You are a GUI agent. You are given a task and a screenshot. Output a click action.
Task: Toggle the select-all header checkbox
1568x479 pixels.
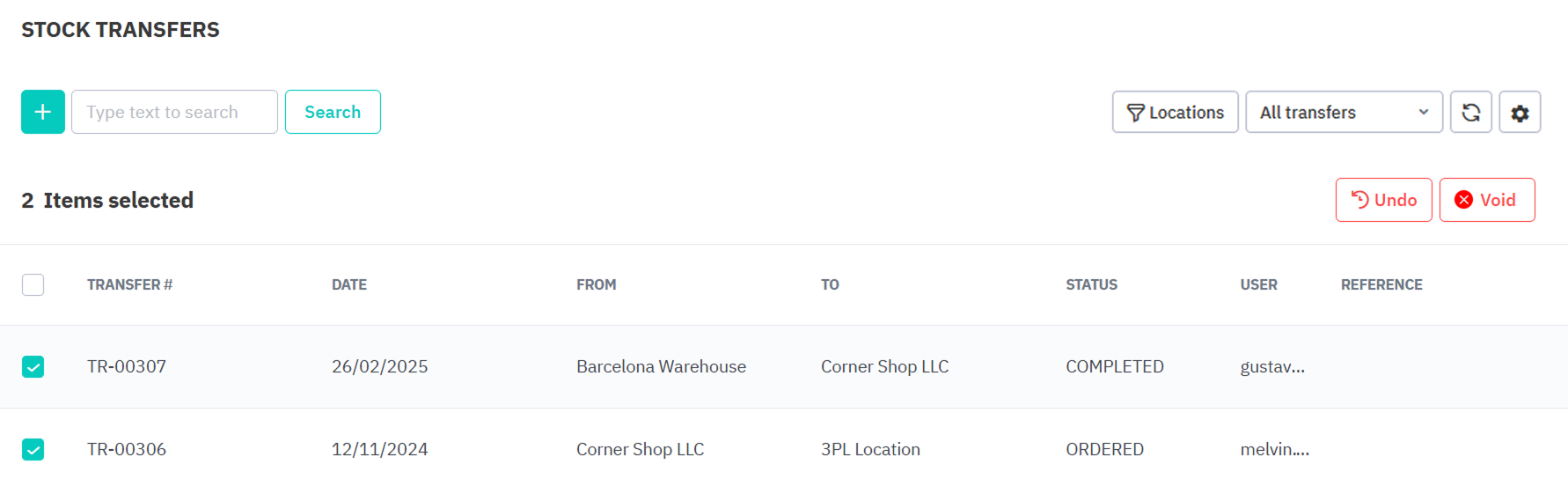point(33,284)
